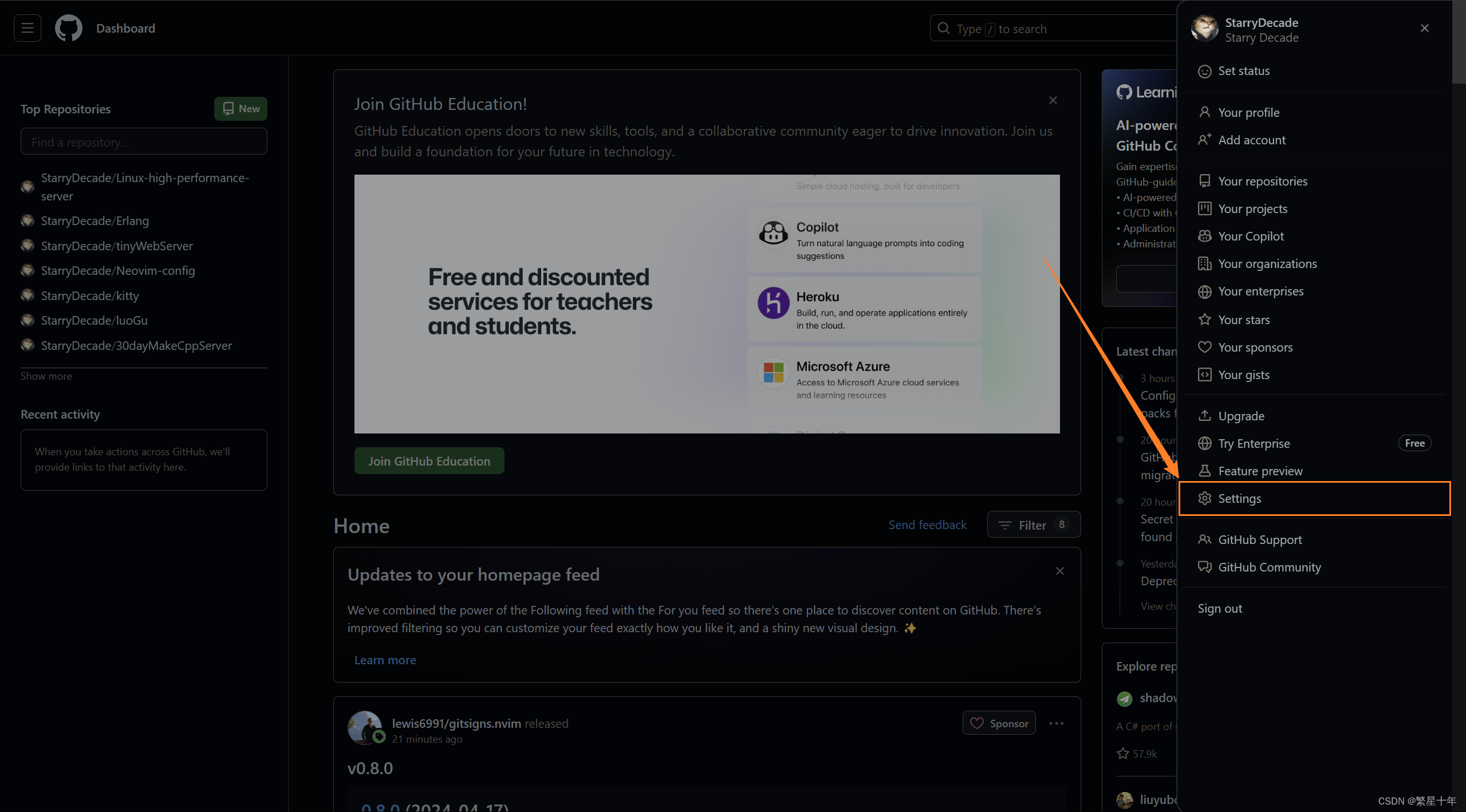The width and height of the screenshot is (1466, 812).
Task: Click Your sponsors heart icon
Action: [1205, 347]
